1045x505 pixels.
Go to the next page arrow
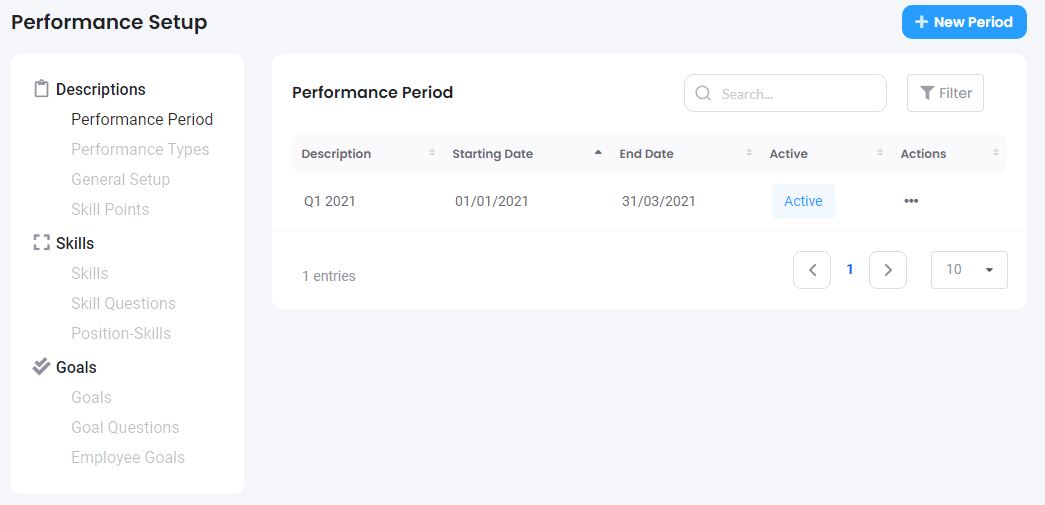point(887,270)
